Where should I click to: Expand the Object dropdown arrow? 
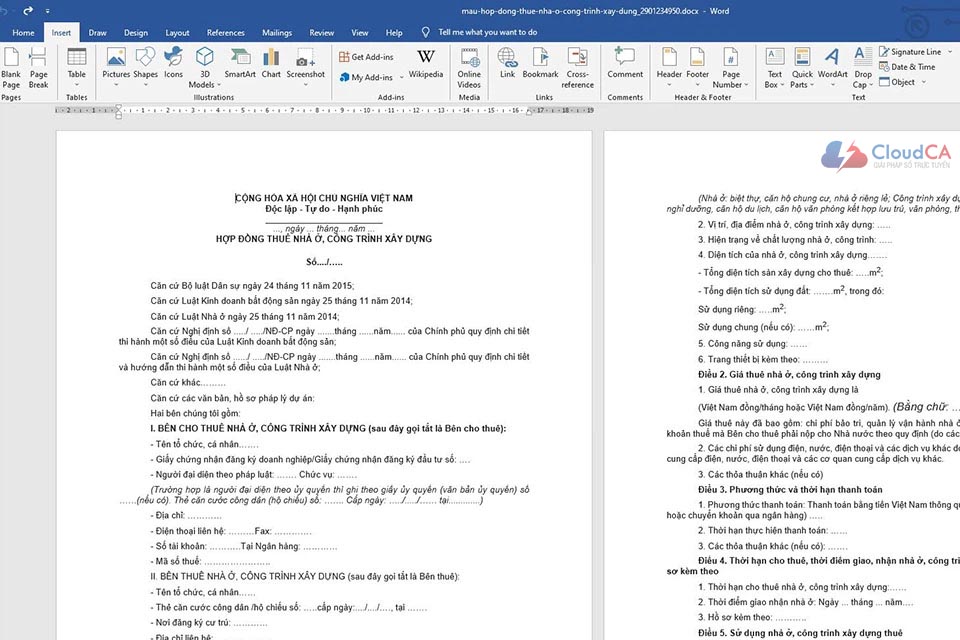pos(923,82)
